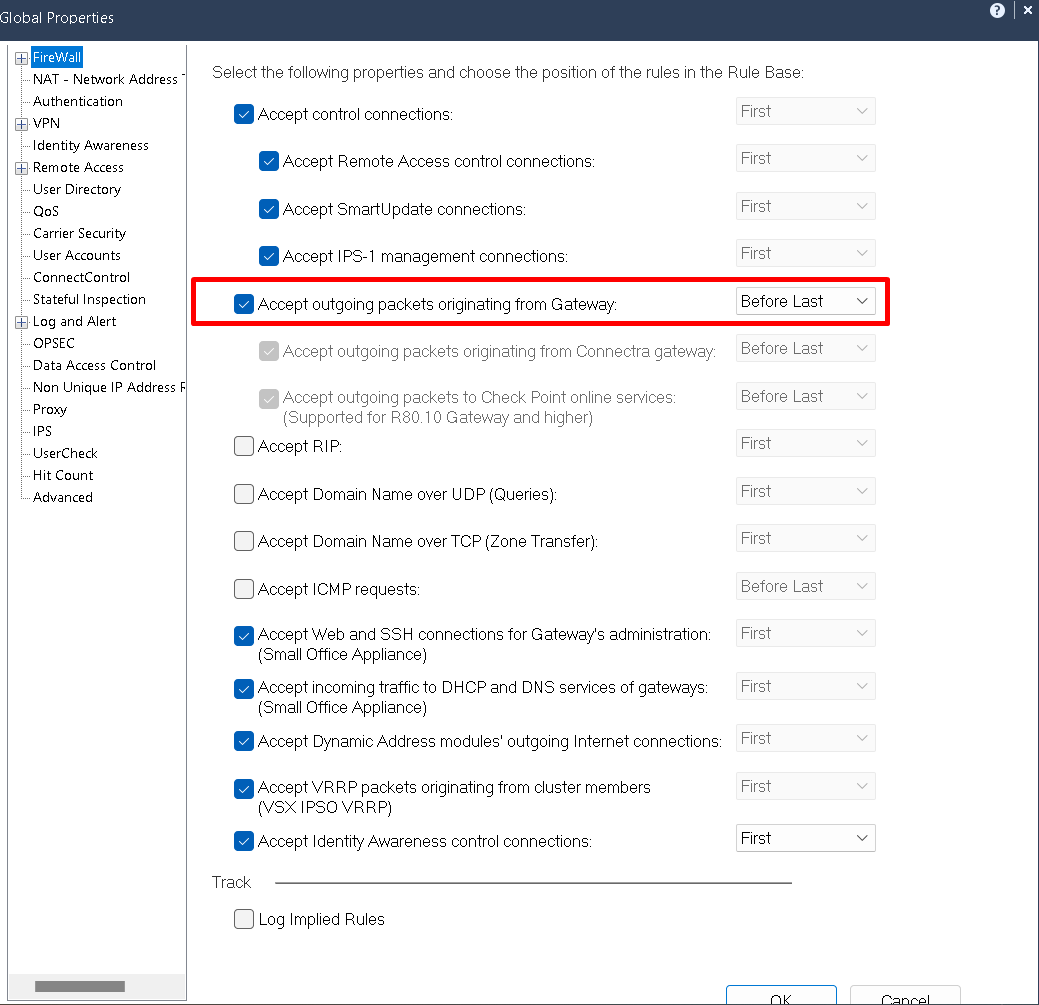Select Identity Awareness in the tree
Image resolution: width=1039 pixels, height=1005 pixels.
coord(90,146)
